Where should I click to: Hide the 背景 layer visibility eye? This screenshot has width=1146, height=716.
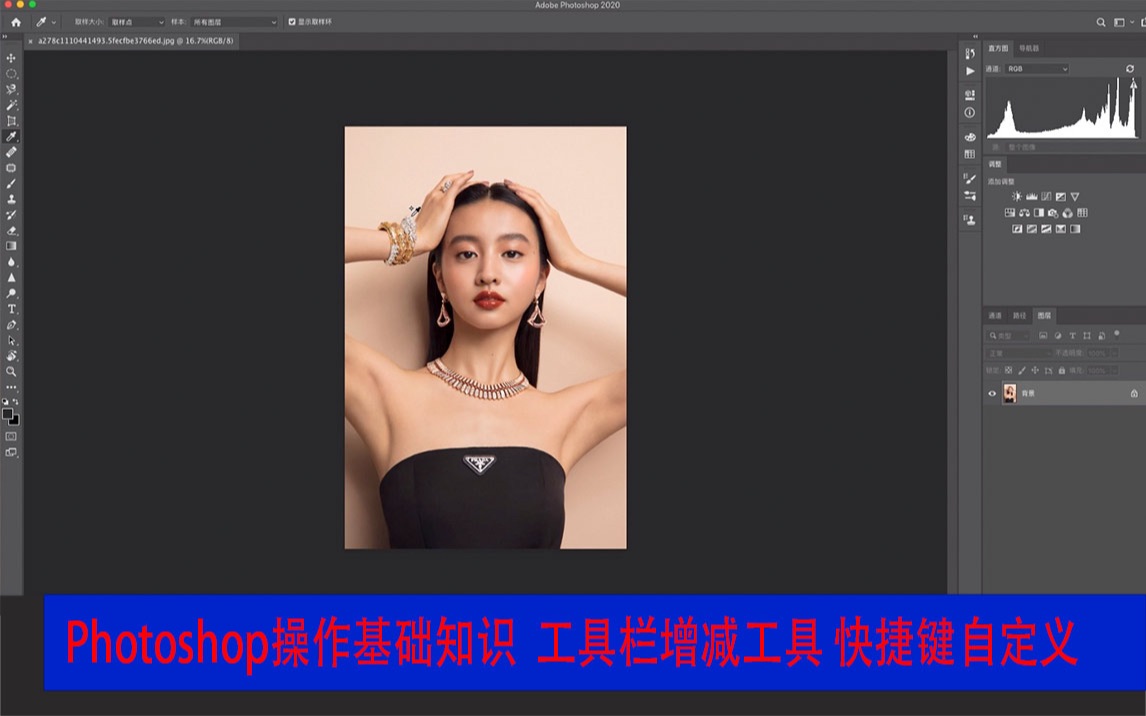(992, 393)
